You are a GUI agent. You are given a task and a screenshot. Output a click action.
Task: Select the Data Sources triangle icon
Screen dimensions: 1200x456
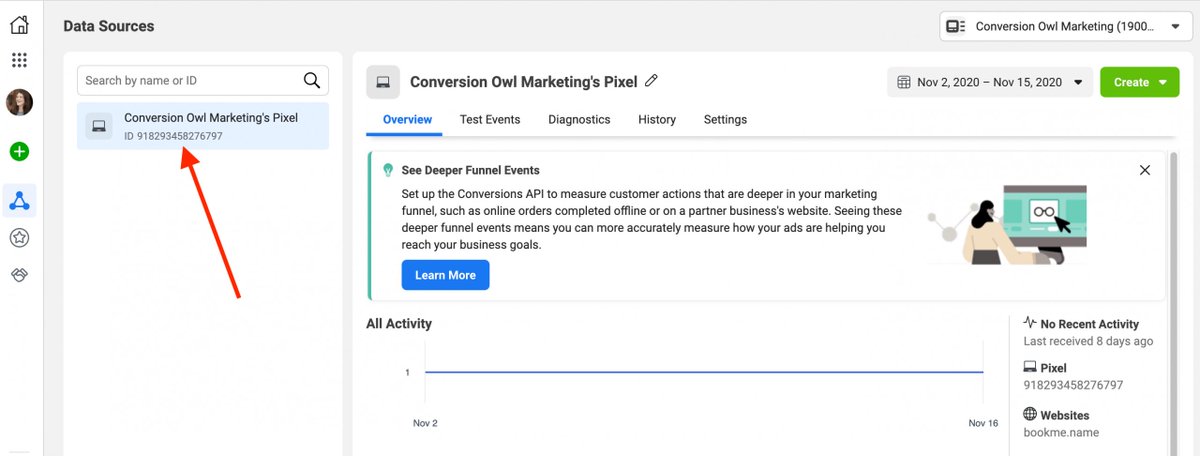(19, 201)
